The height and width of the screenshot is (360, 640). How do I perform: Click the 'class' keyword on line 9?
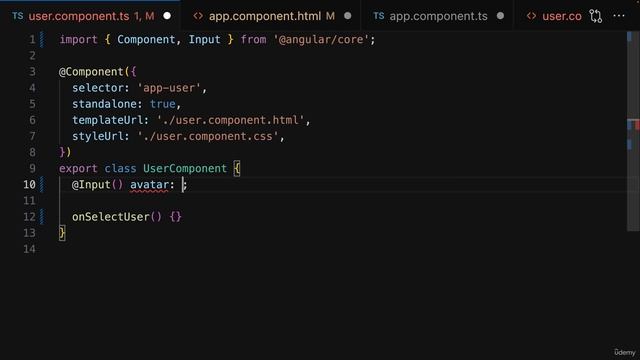[120, 169]
